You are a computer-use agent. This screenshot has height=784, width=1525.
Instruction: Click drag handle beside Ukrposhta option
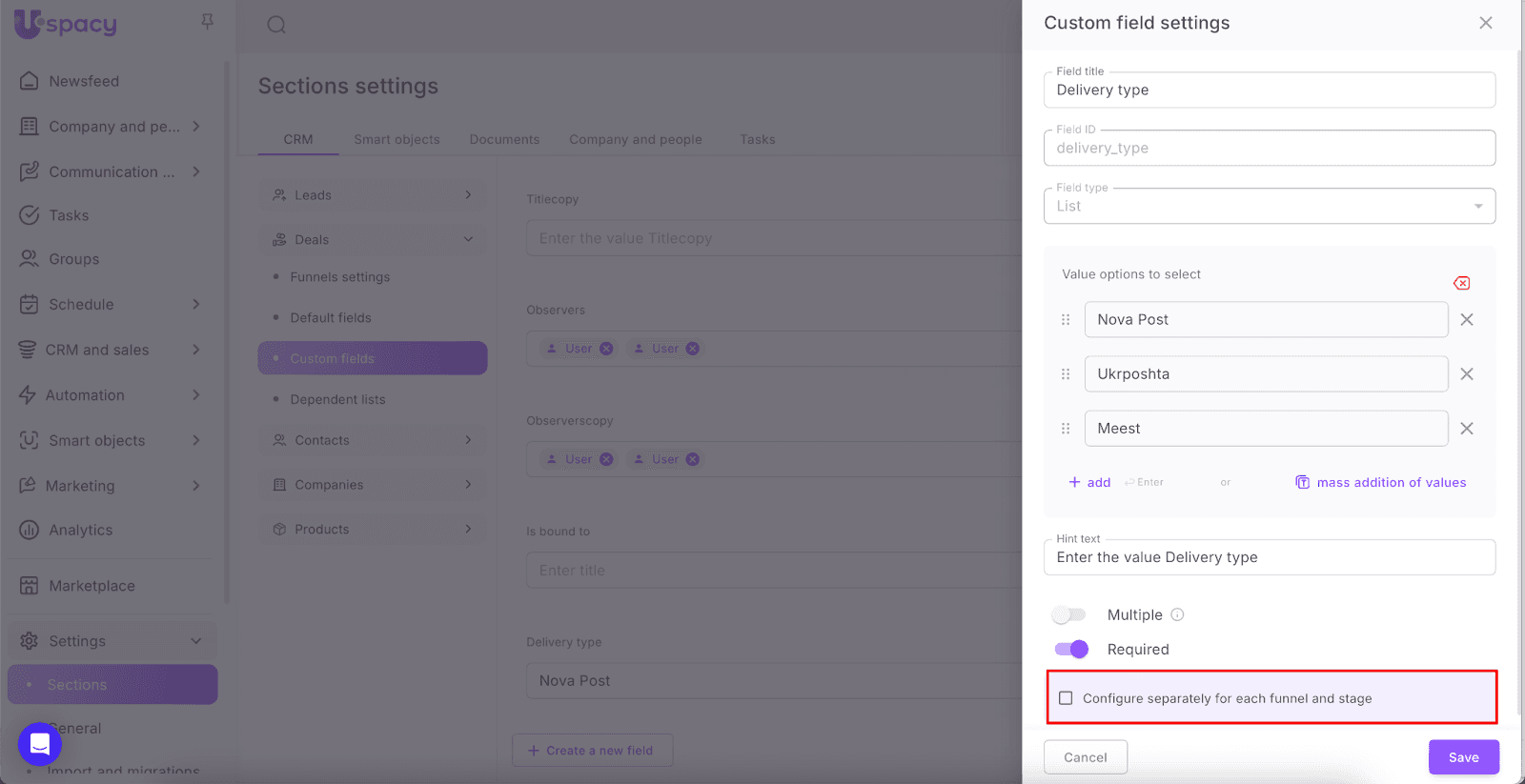[1066, 374]
